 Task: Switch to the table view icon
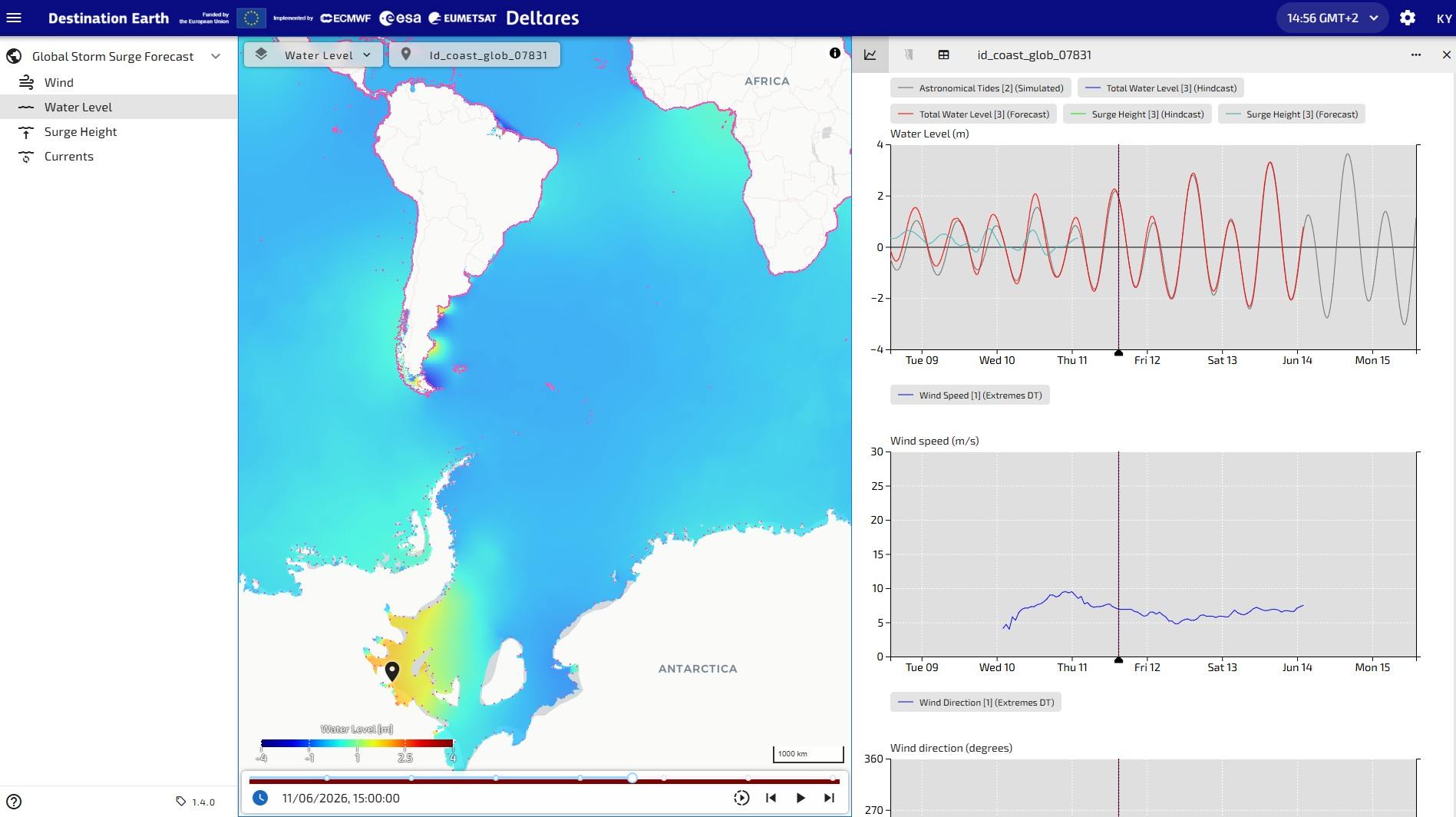point(944,55)
